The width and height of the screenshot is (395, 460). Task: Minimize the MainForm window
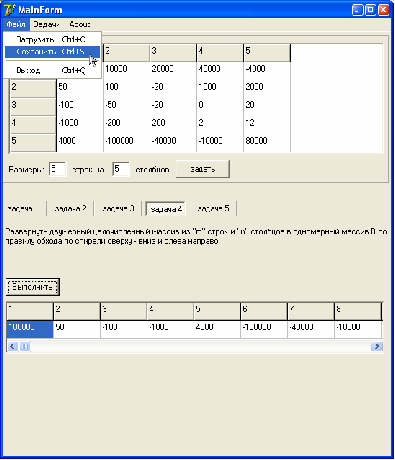pos(358,10)
